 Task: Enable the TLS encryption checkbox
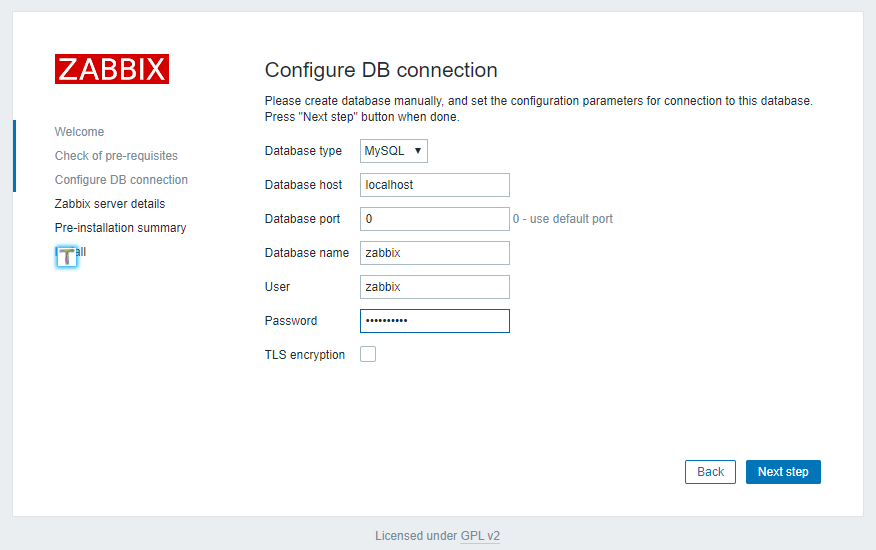coord(368,354)
